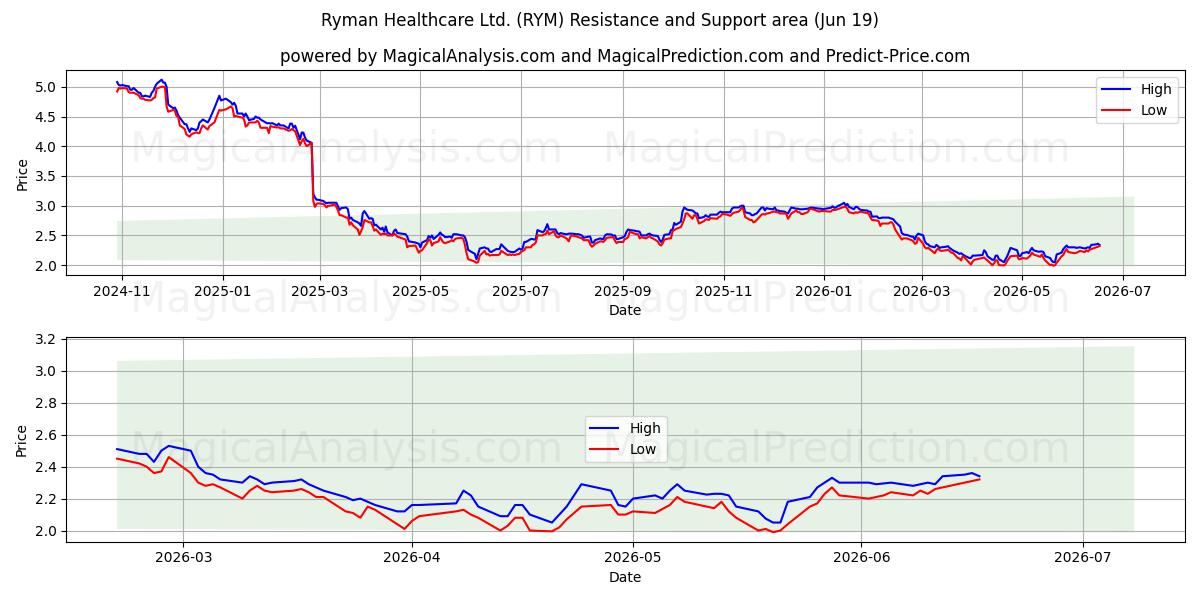The height and width of the screenshot is (600, 1200).
Task: Click the '2026-01' date label in the top chart
Action: tap(824, 292)
